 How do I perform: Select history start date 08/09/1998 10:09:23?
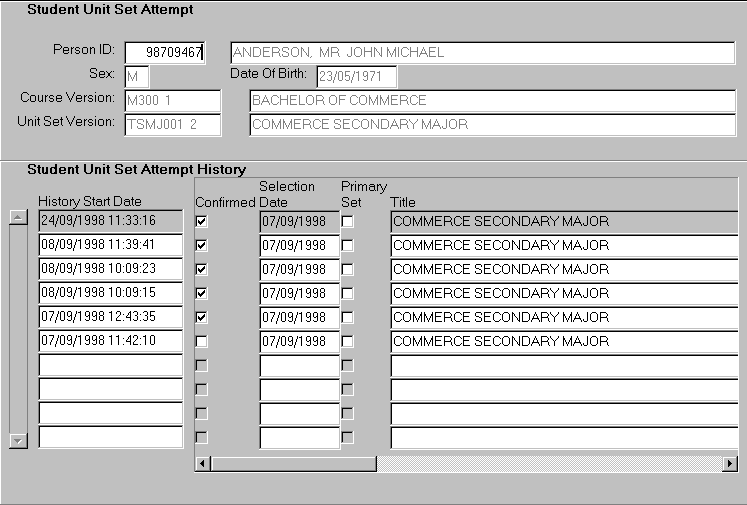pyautogui.click(x=110, y=269)
